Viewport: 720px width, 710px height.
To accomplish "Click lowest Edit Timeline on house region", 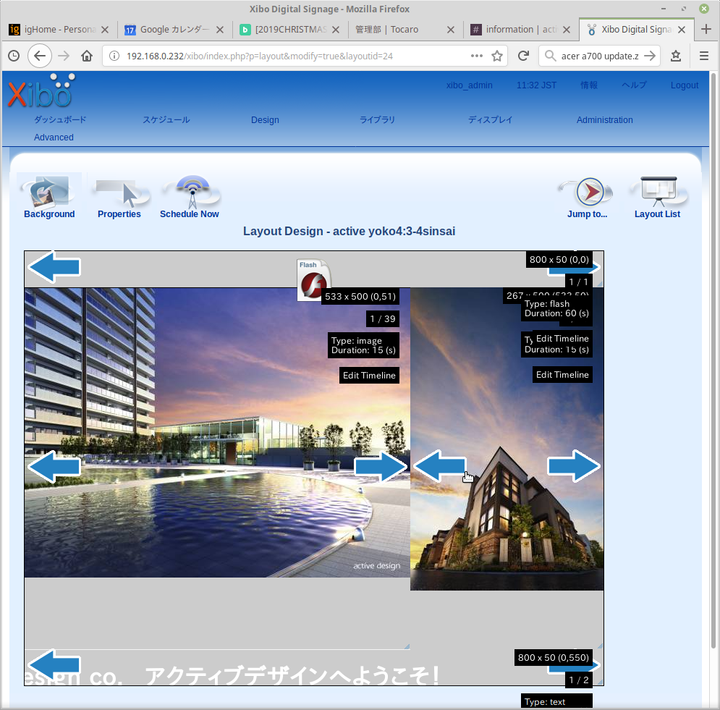I will click(562, 374).
